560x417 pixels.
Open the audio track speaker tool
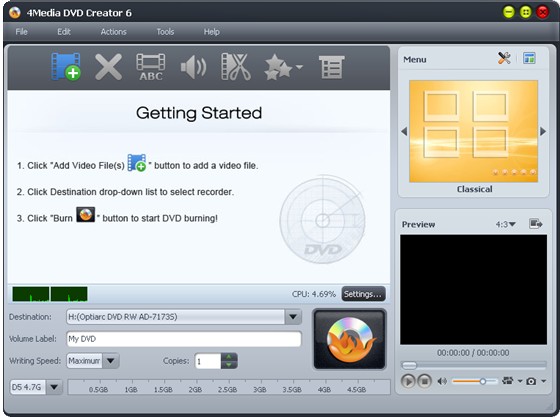click(x=193, y=67)
